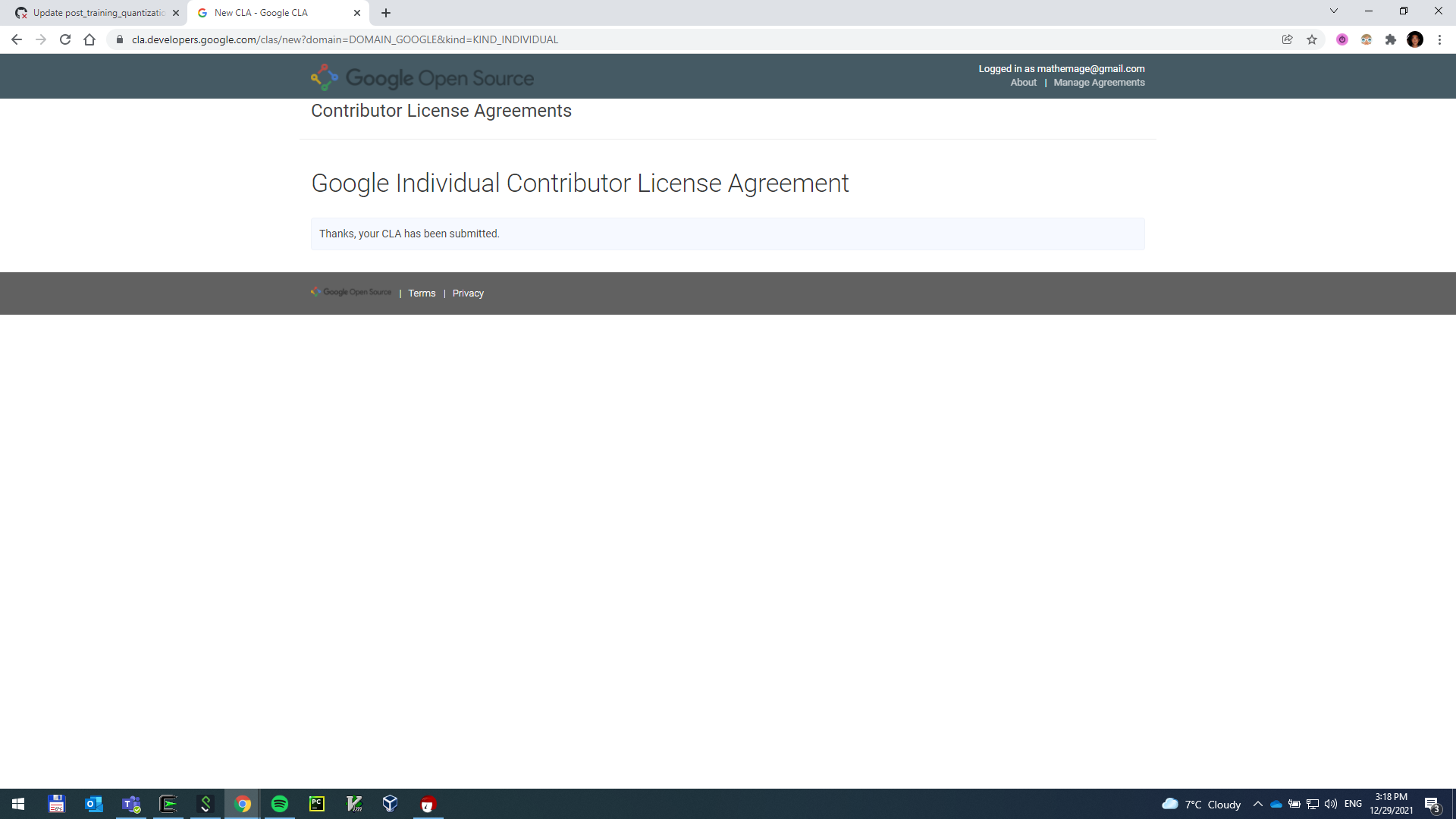Open the green S app on the taskbar

206,804
